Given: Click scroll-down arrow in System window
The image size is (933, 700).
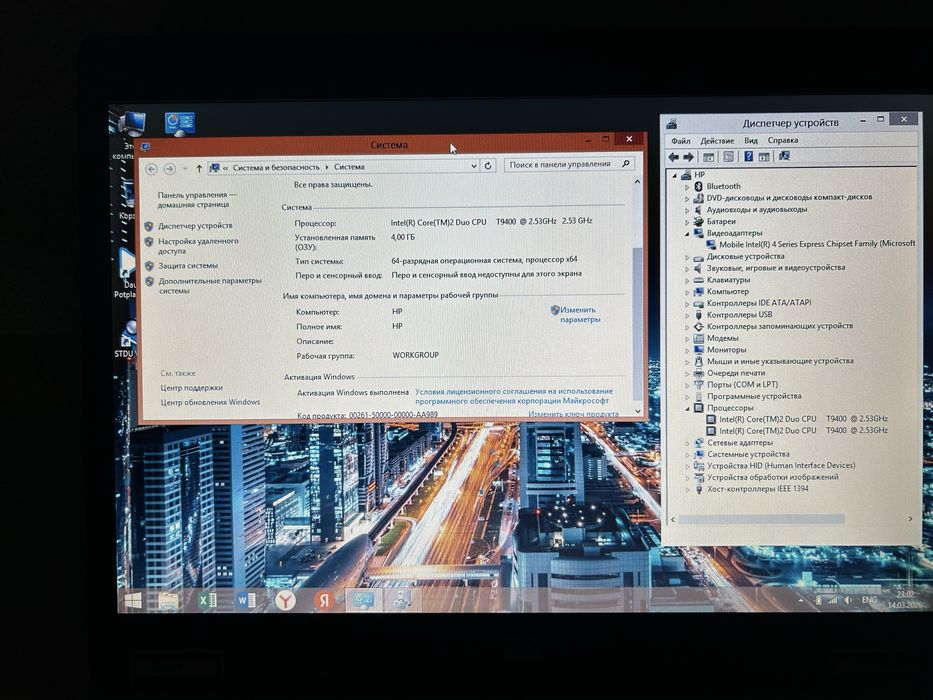Looking at the screenshot, I should 638,411.
